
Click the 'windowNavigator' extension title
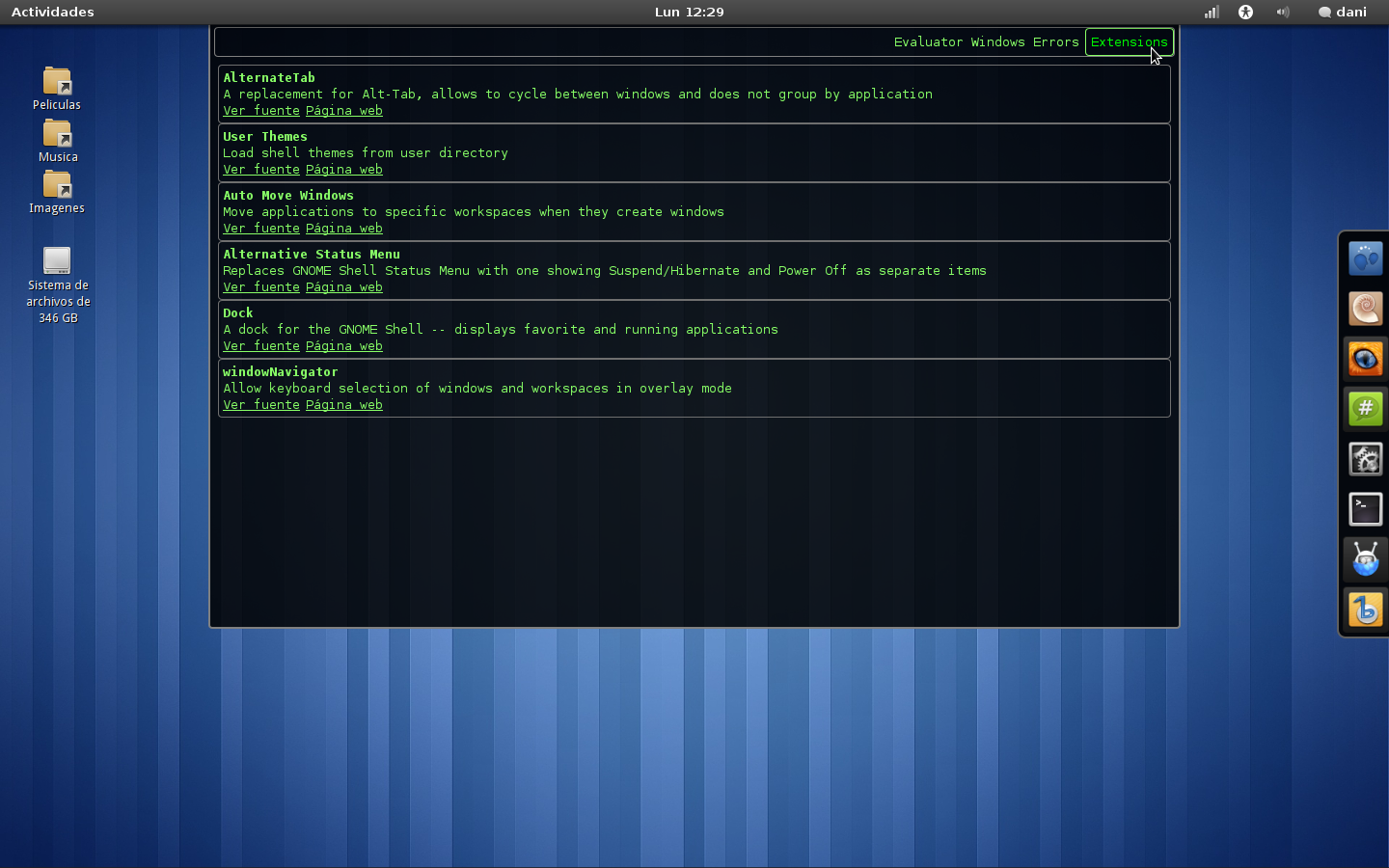(x=281, y=372)
